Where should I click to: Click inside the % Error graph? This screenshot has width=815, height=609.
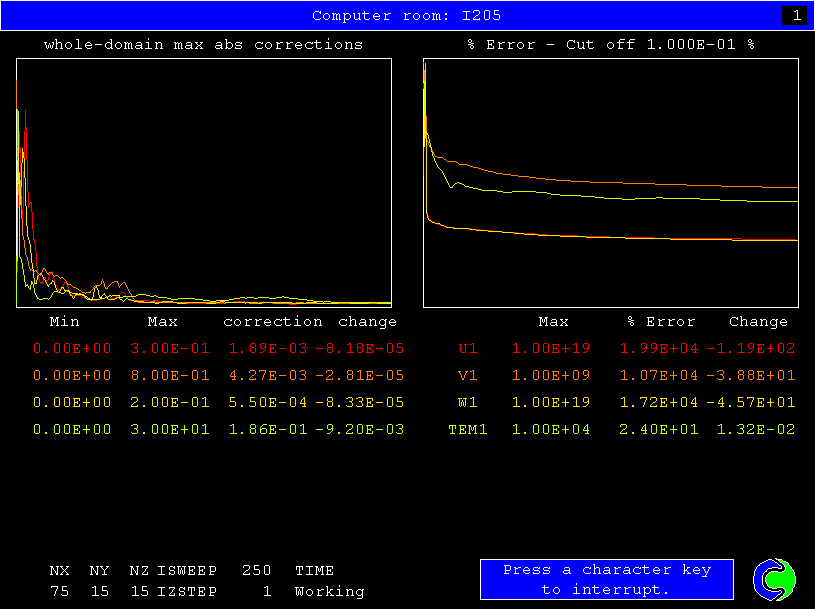click(x=611, y=183)
